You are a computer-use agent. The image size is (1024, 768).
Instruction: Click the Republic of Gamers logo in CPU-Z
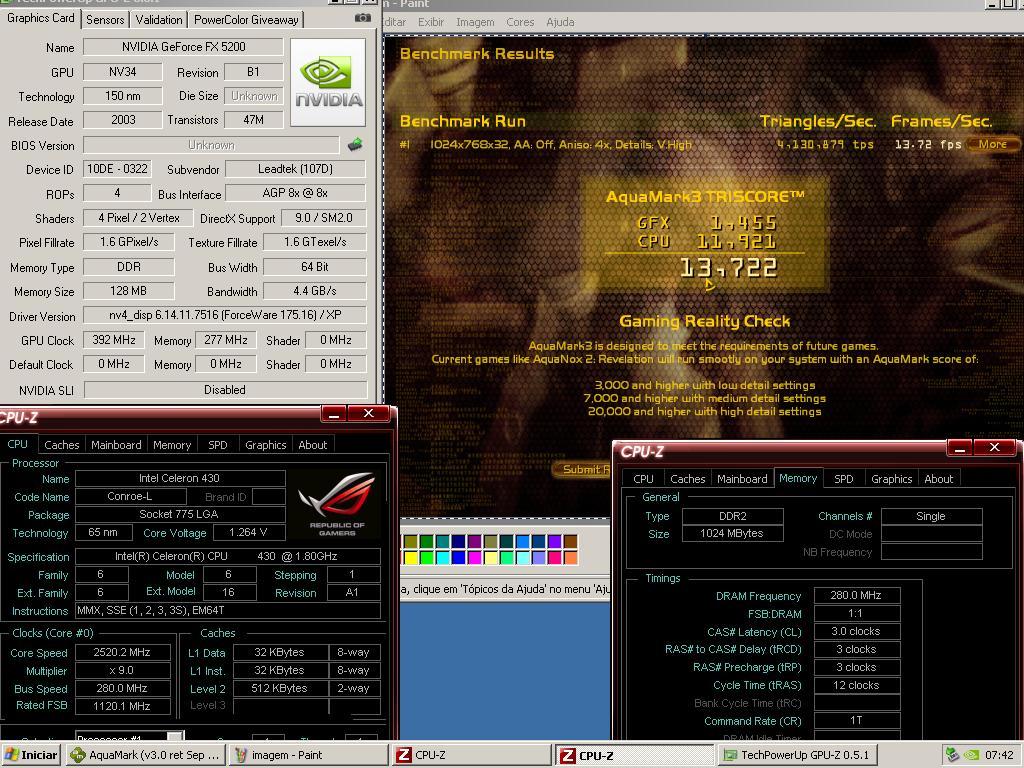pos(336,504)
